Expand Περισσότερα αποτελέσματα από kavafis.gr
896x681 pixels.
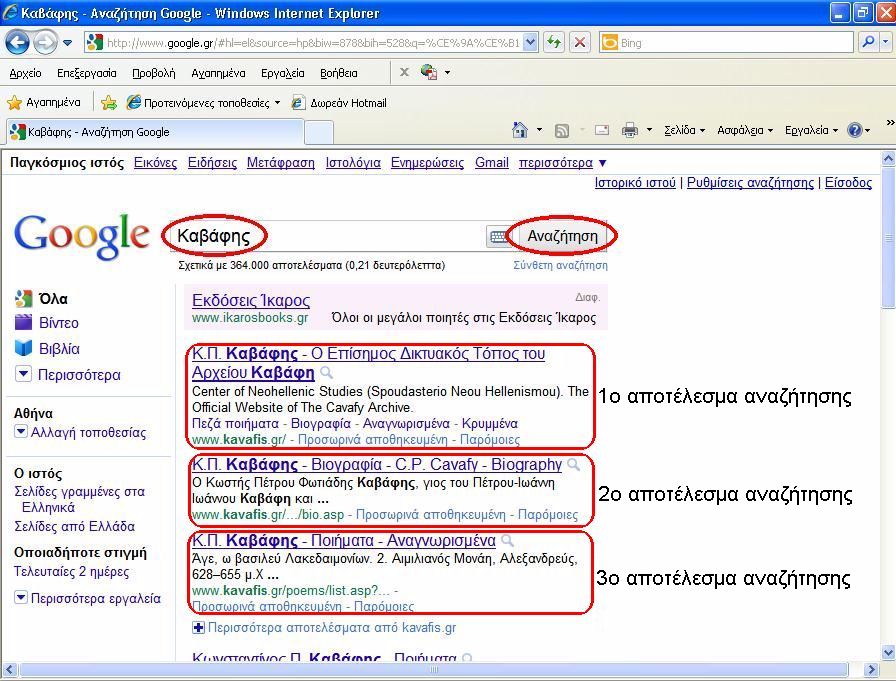click(x=324, y=628)
